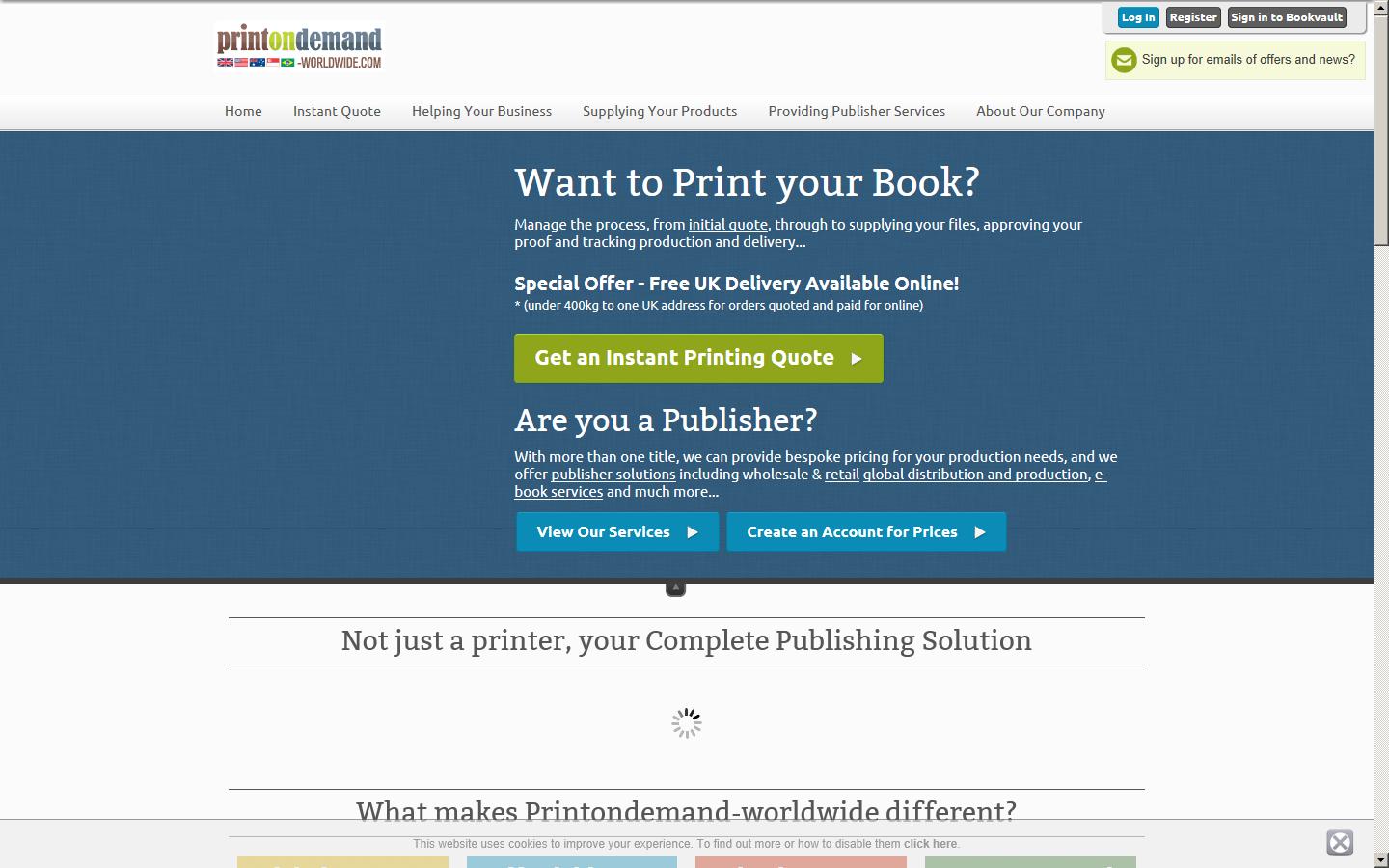
Task: Open the Providing Publisher Services menu
Action: pyautogui.click(x=857, y=111)
